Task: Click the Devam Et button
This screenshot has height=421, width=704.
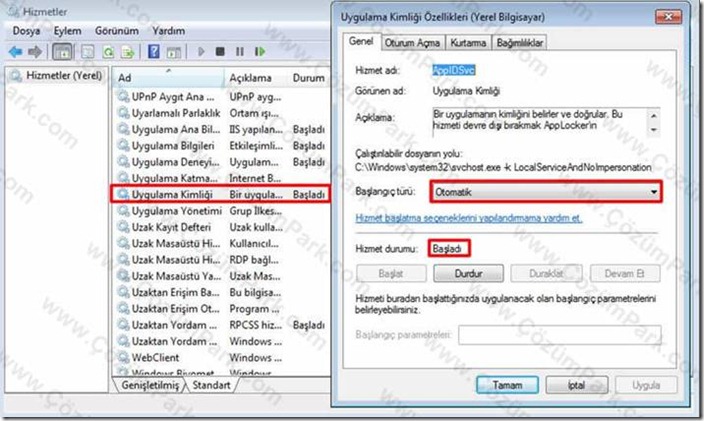Action: [625, 273]
